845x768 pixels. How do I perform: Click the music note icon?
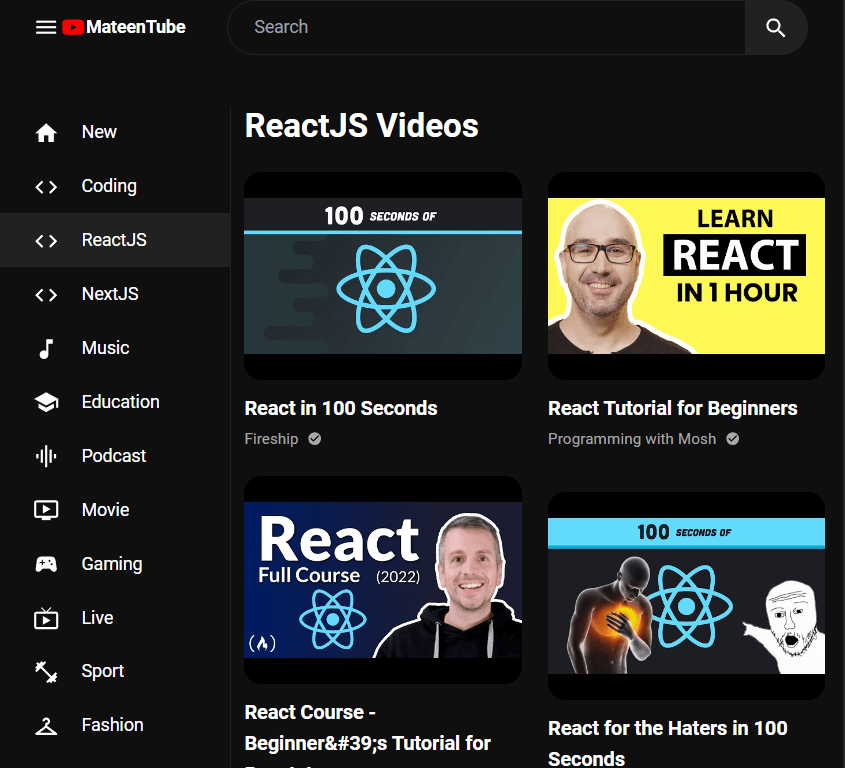(46, 349)
